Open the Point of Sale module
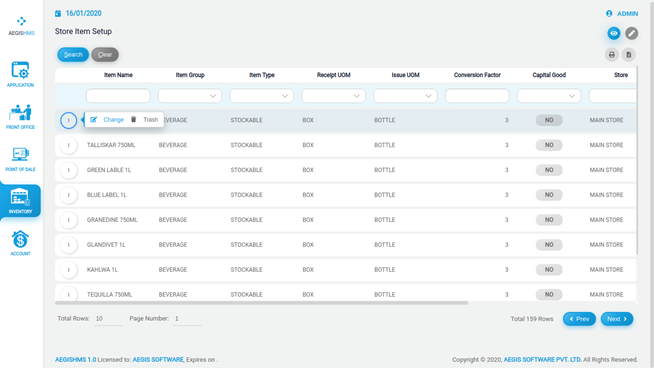 pos(20,159)
